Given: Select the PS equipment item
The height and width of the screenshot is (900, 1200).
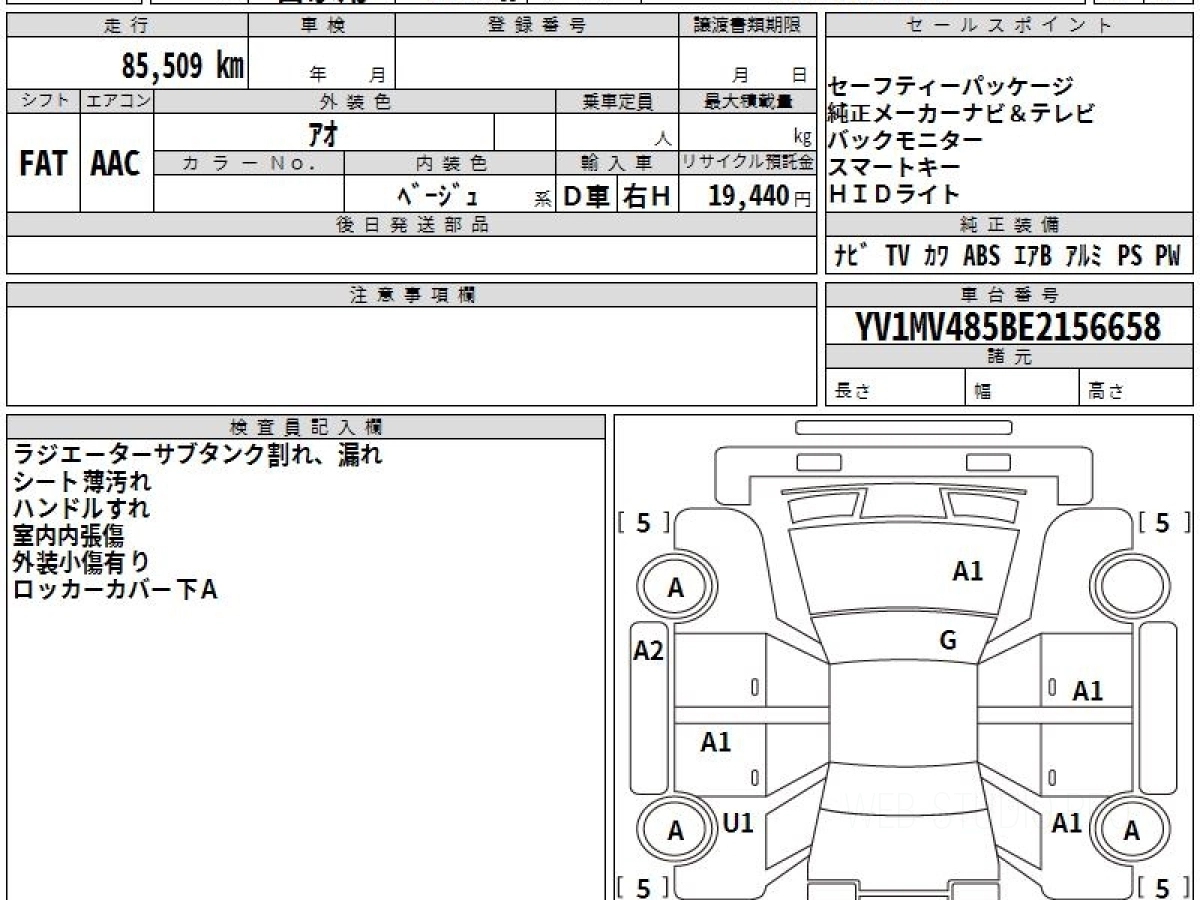Looking at the screenshot, I should click(x=1130, y=256).
